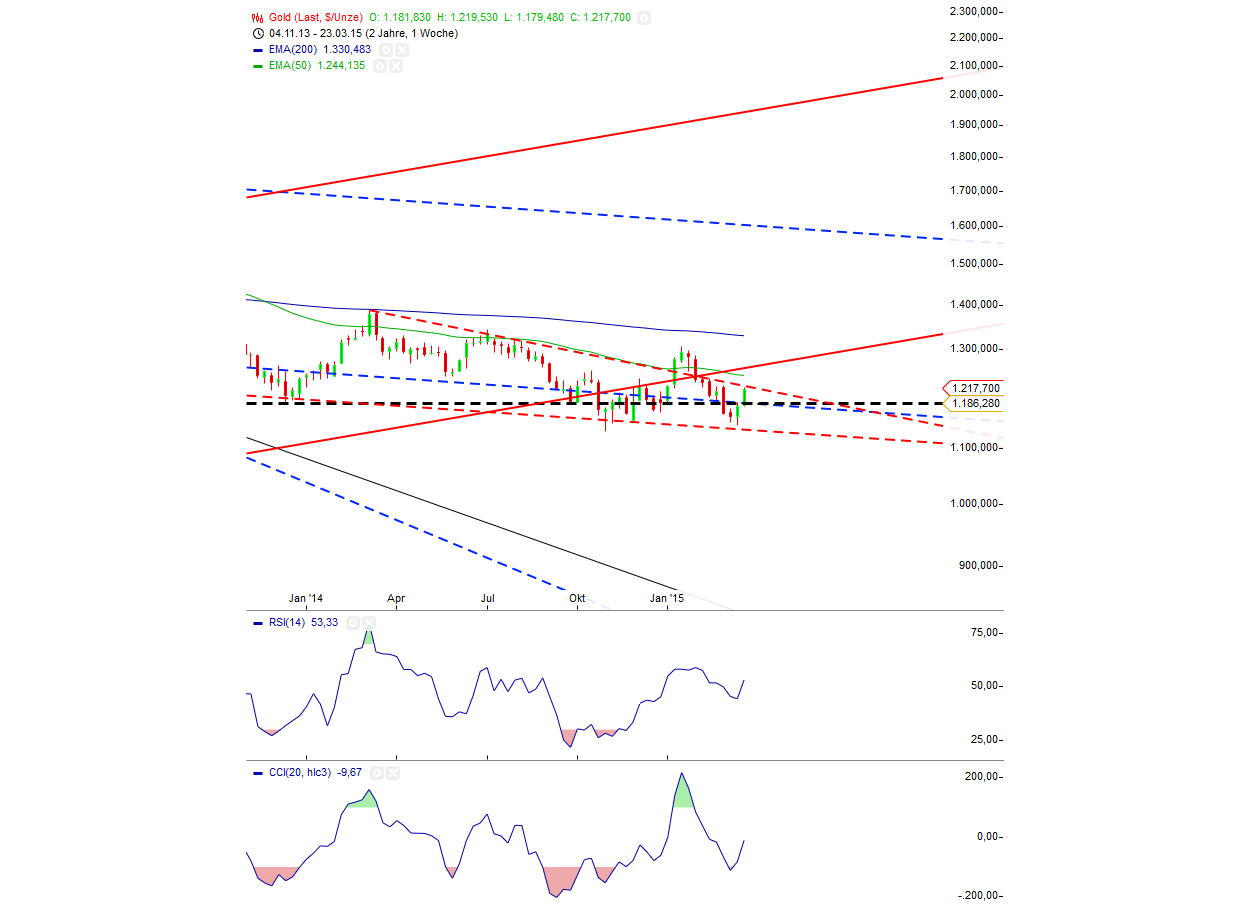Open the CCI(20, hlc3) settings icon

click(376, 772)
